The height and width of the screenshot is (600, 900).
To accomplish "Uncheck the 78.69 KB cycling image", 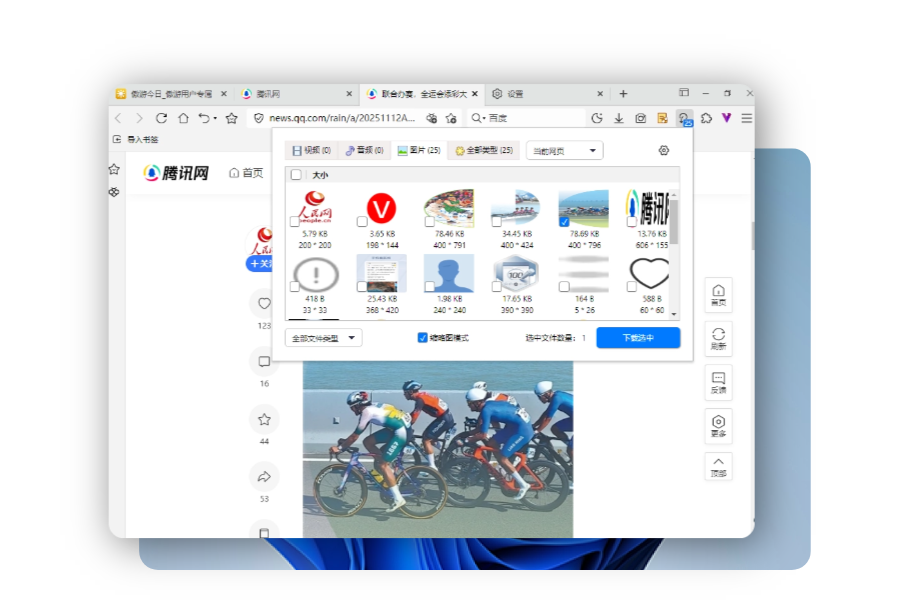I will point(564,222).
